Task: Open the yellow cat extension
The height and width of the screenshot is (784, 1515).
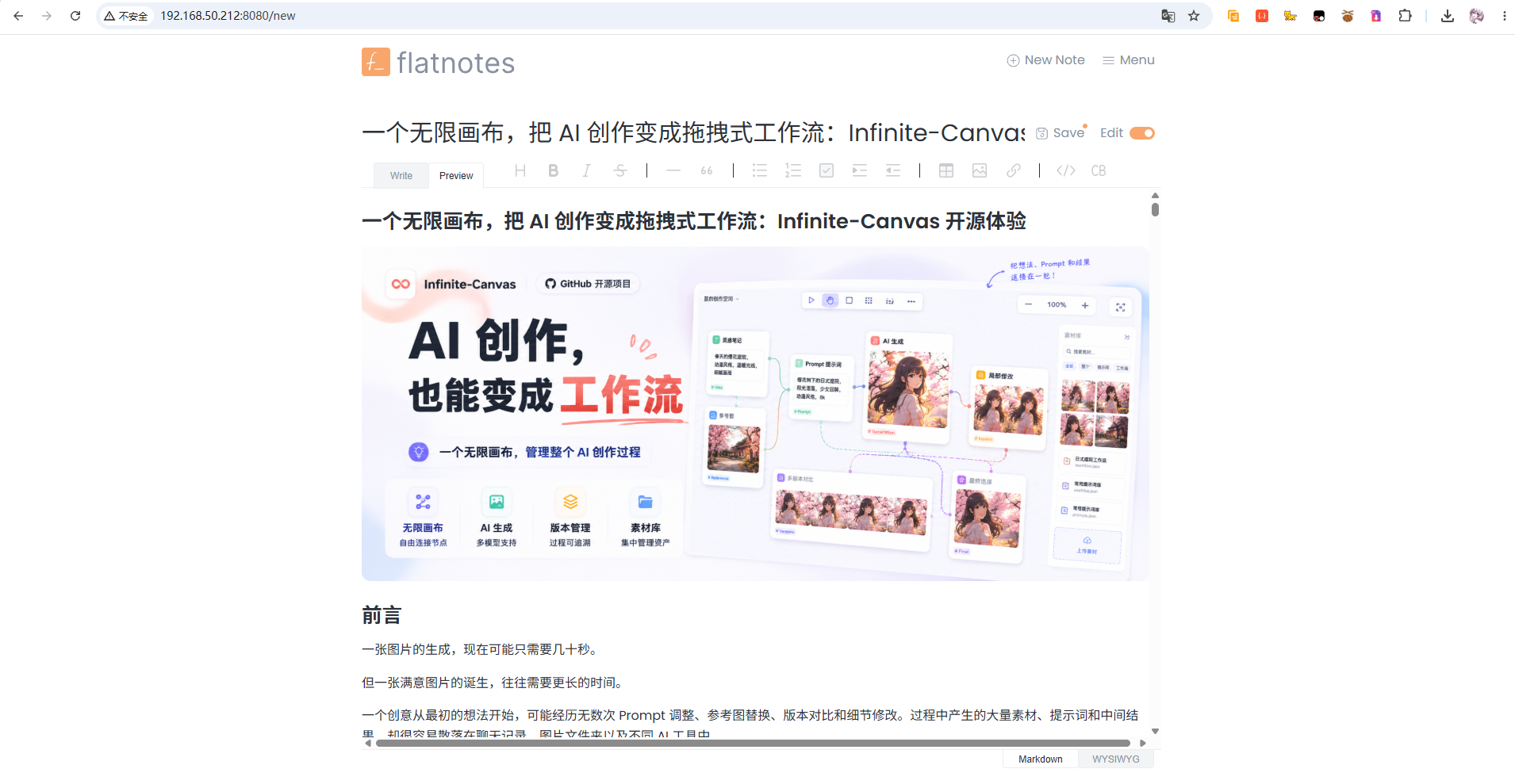Action: 1291,16
